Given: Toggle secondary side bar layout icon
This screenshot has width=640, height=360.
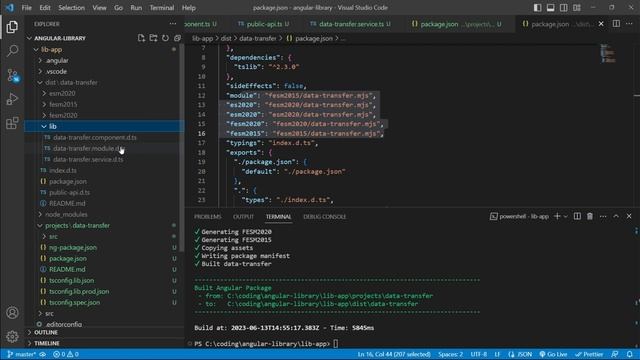Looking at the screenshot, I should click(x=564, y=8).
